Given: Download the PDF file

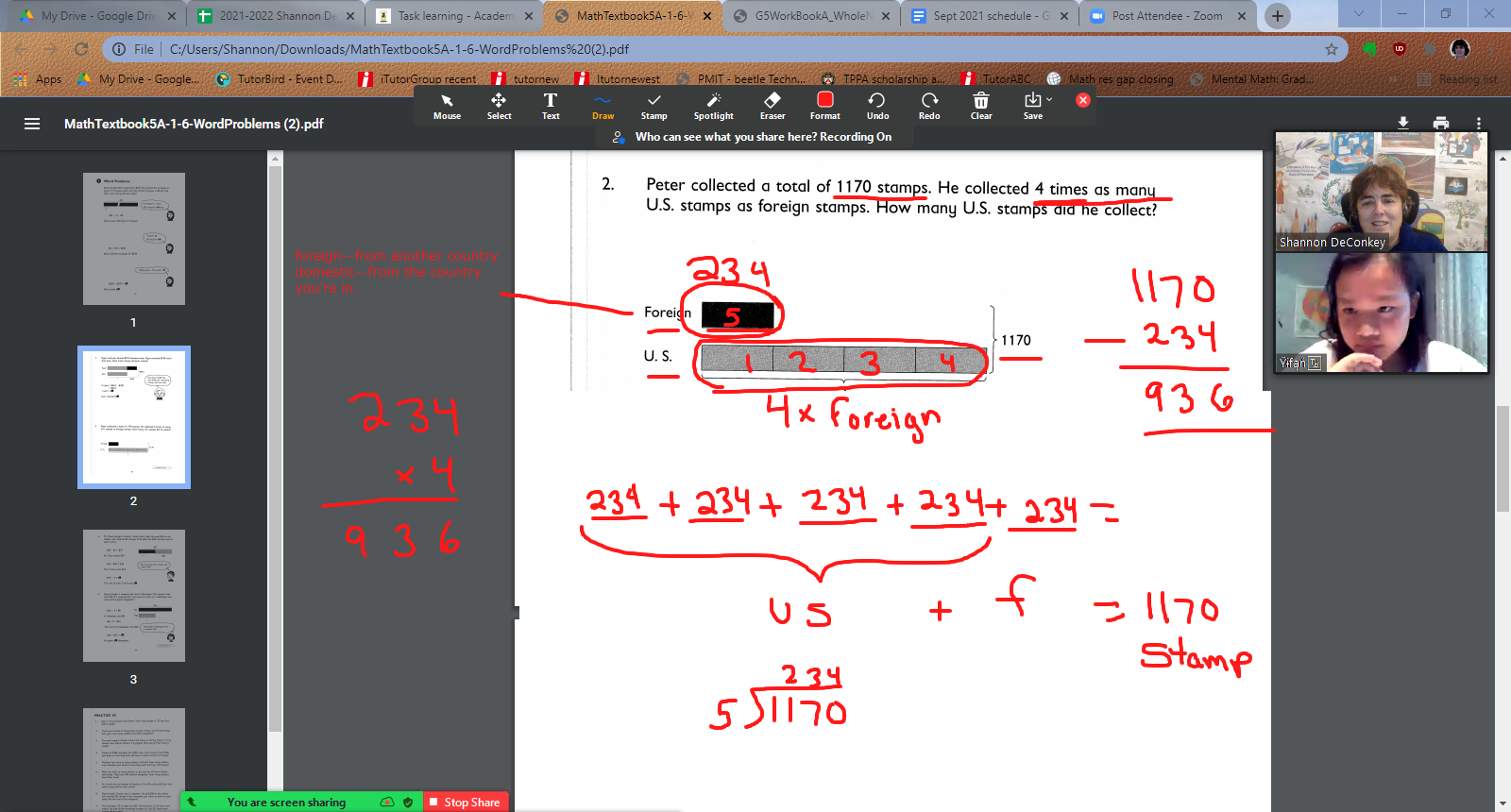Looking at the screenshot, I should [1403, 123].
